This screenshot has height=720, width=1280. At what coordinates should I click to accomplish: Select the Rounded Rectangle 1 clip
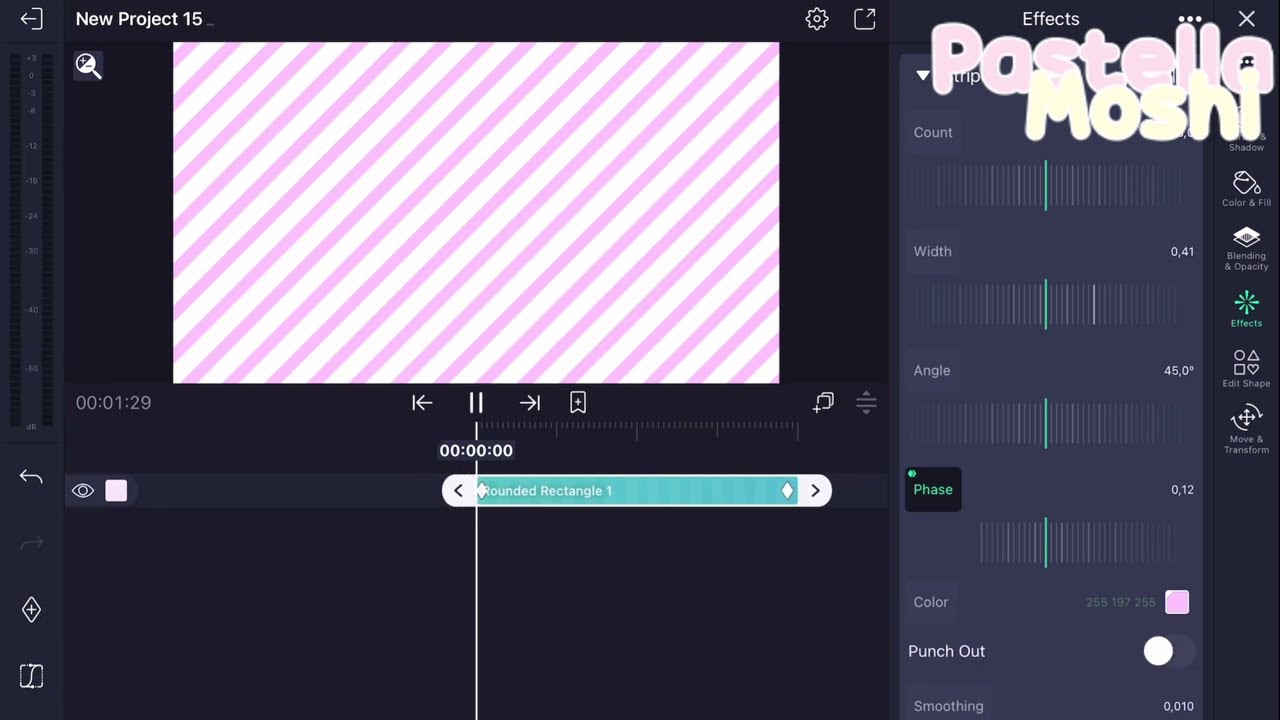click(637, 491)
